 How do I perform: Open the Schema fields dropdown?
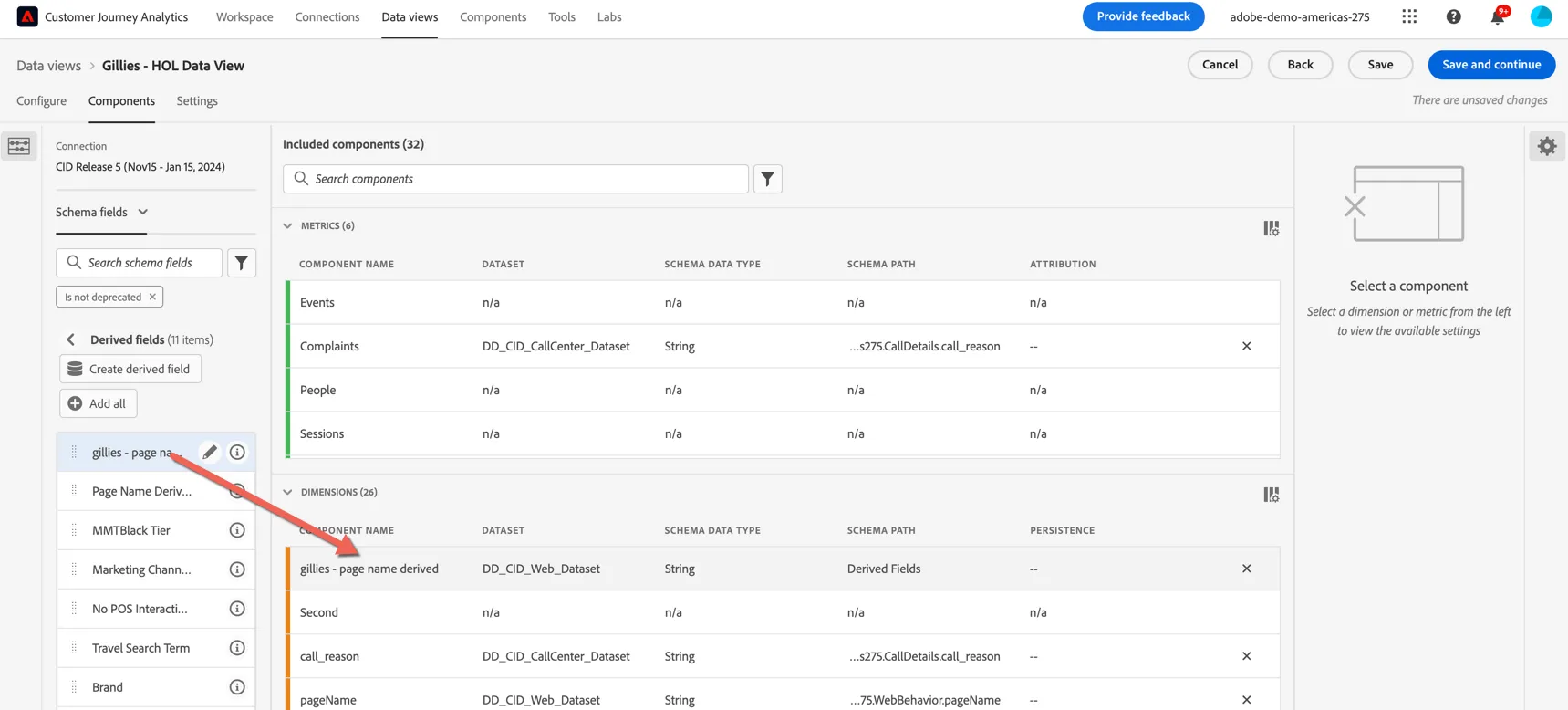coord(101,212)
